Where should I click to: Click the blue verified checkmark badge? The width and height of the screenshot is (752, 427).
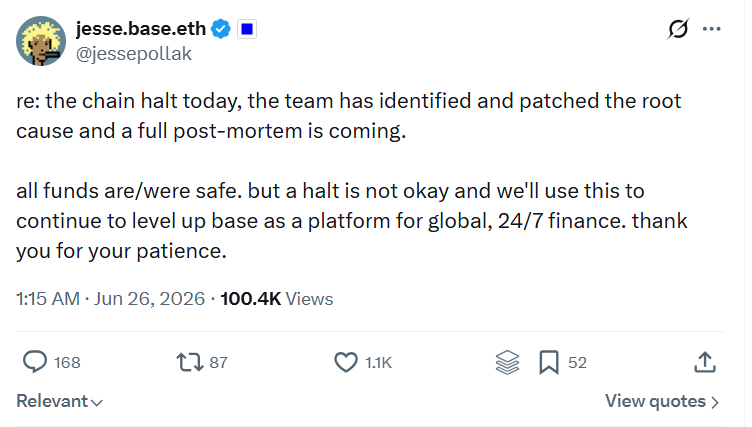click(221, 29)
